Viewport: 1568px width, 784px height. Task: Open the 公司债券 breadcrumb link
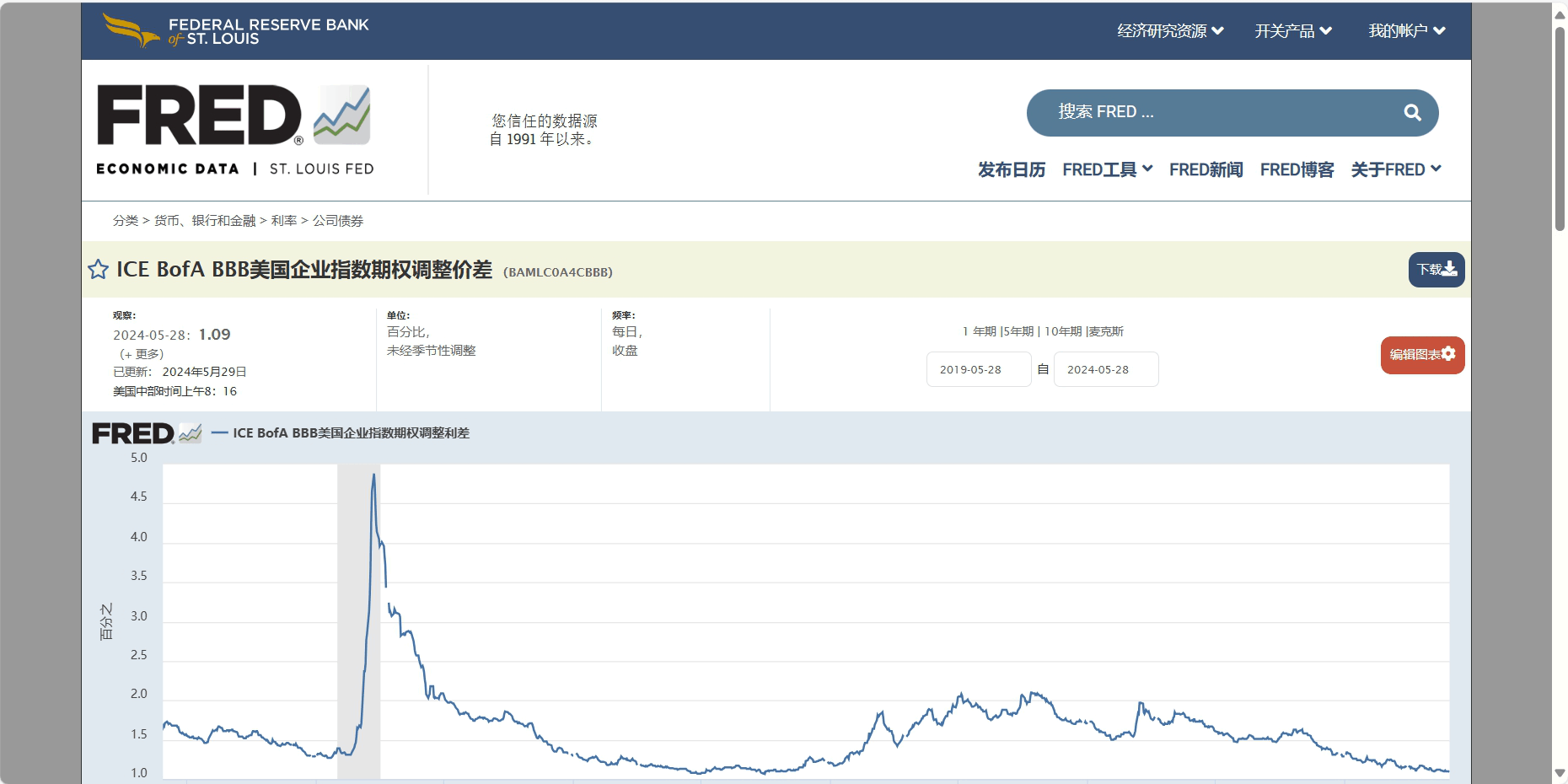coord(338,221)
